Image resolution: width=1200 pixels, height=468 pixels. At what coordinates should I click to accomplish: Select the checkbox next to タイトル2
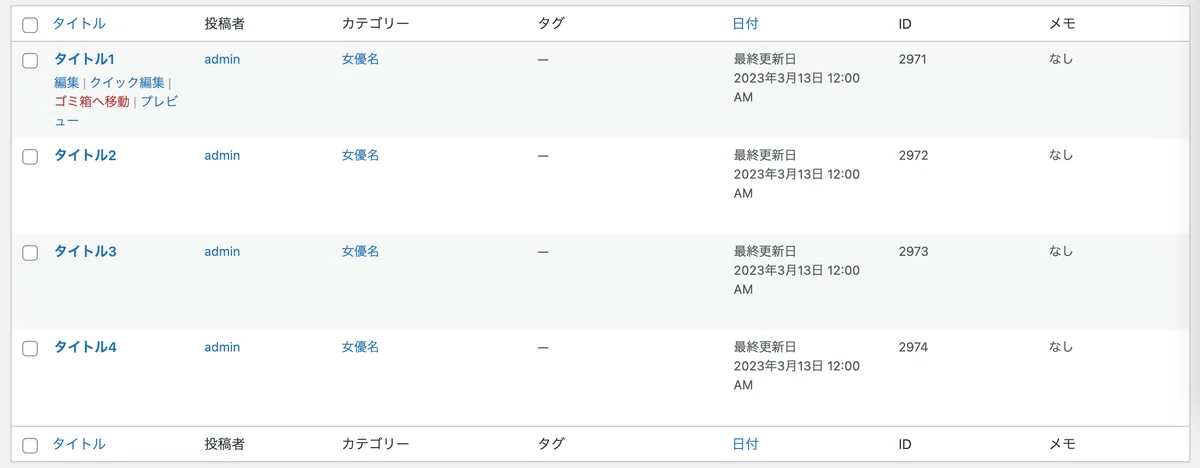click(30, 157)
